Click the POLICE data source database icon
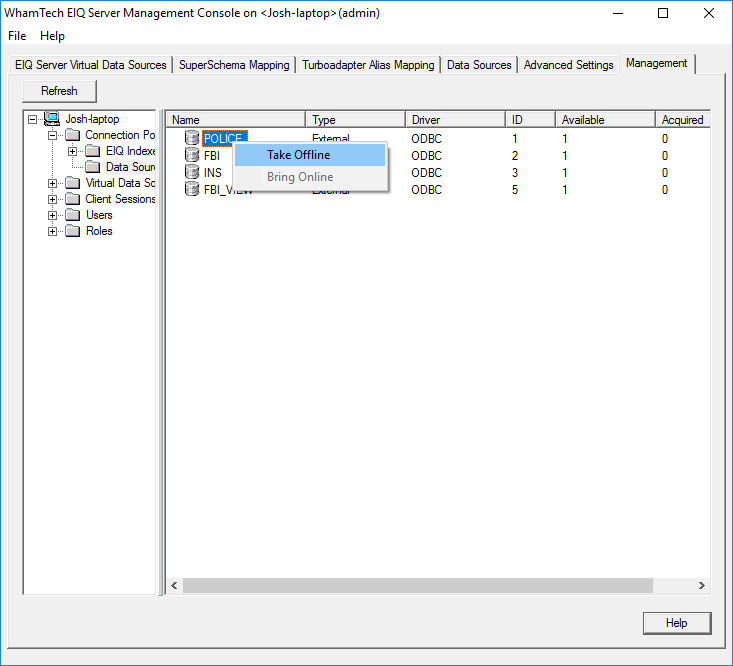Image resolution: width=733 pixels, height=666 pixels. [192, 139]
